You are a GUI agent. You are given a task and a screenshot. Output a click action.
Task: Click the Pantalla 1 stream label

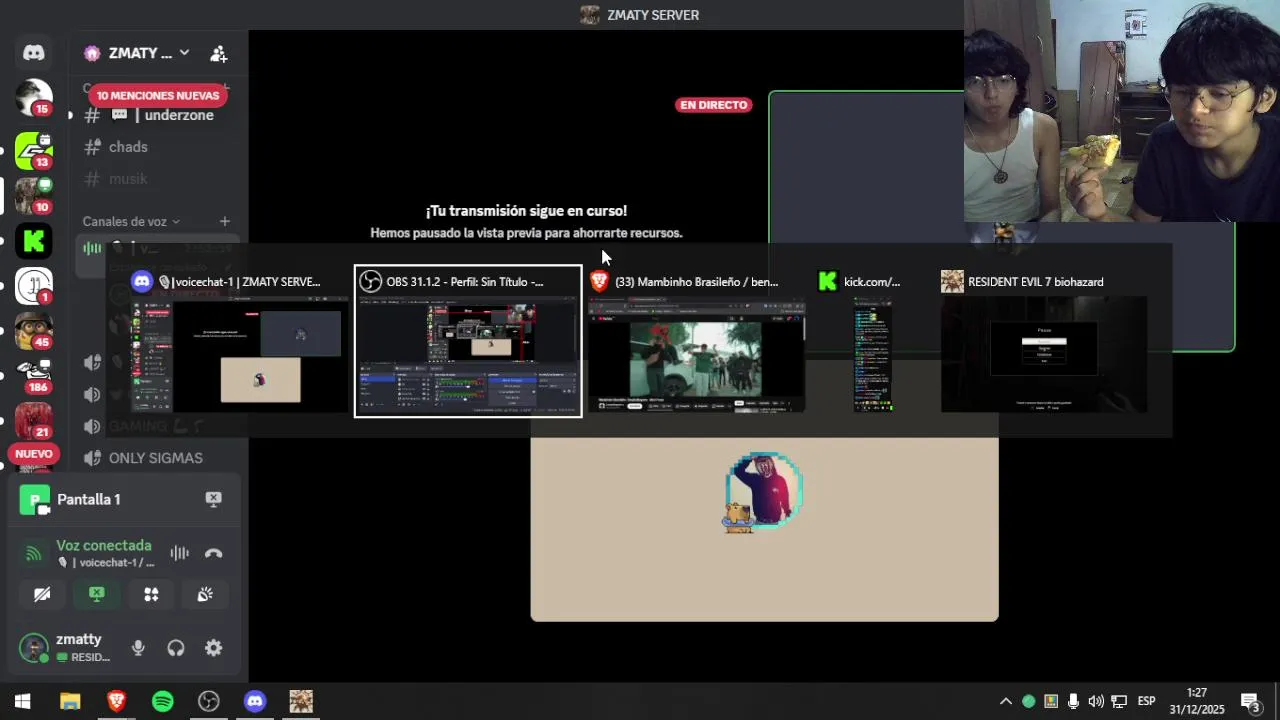click(x=89, y=499)
